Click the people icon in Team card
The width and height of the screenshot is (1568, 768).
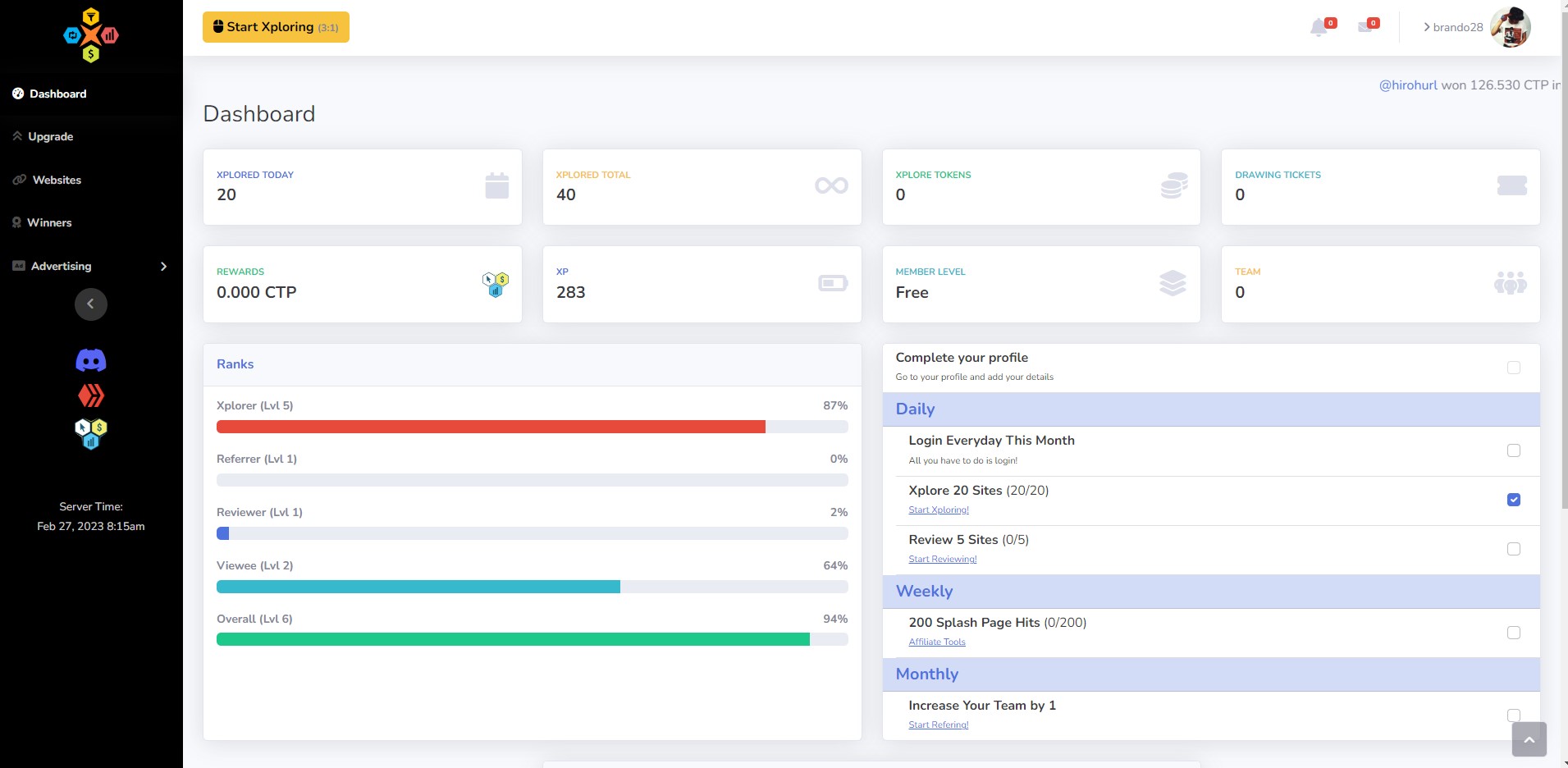[x=1511, y=283]
